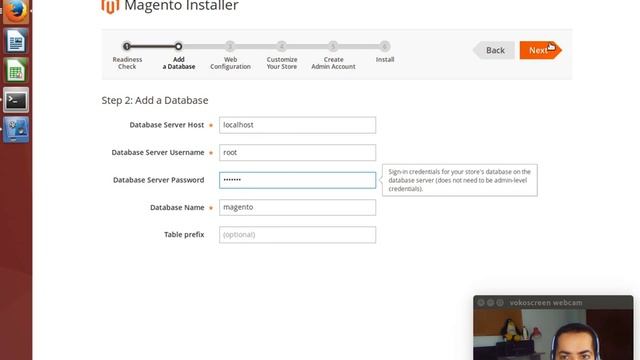Click the vokoscreen webcam video preview
Image resolution: width=640 pixels, height=360 pixels.
(553, 334)
